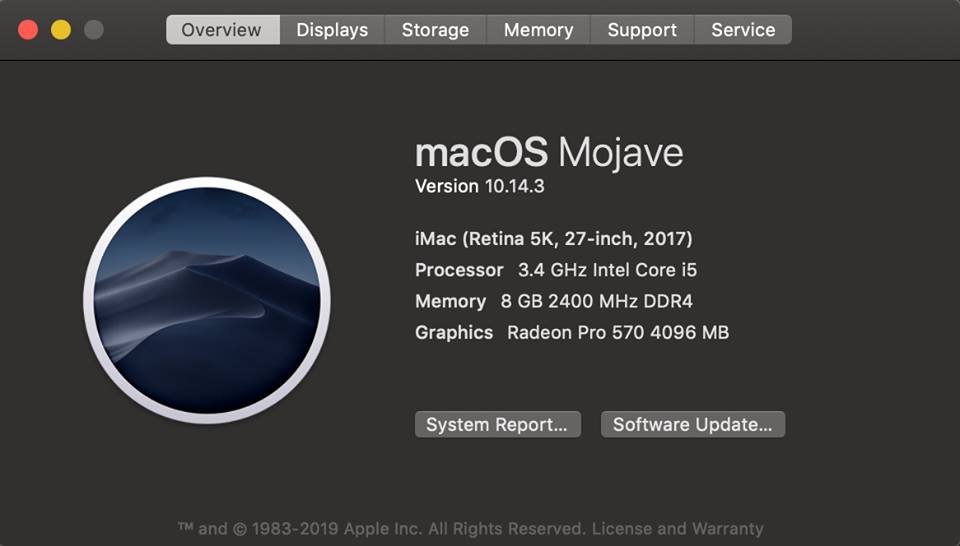
Task: Launch Software Update
Action: pyautogui.click(x=693, y=424)
